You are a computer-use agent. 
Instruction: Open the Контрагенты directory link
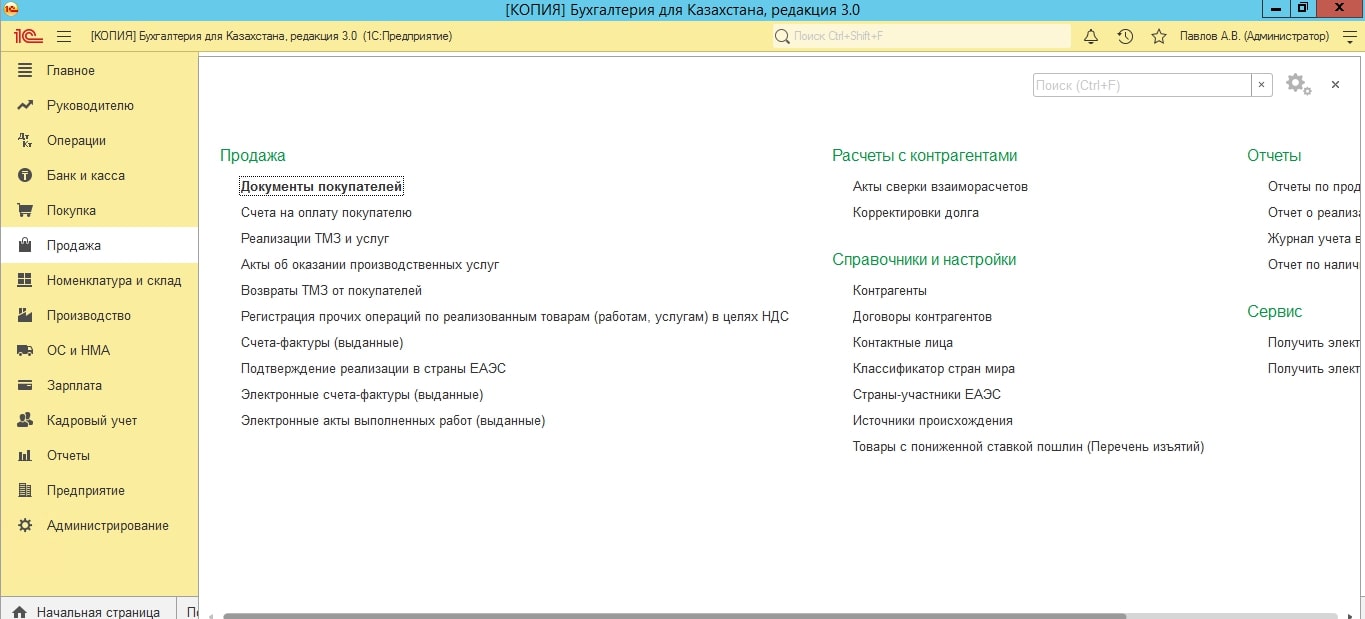[x=889, y=290]
